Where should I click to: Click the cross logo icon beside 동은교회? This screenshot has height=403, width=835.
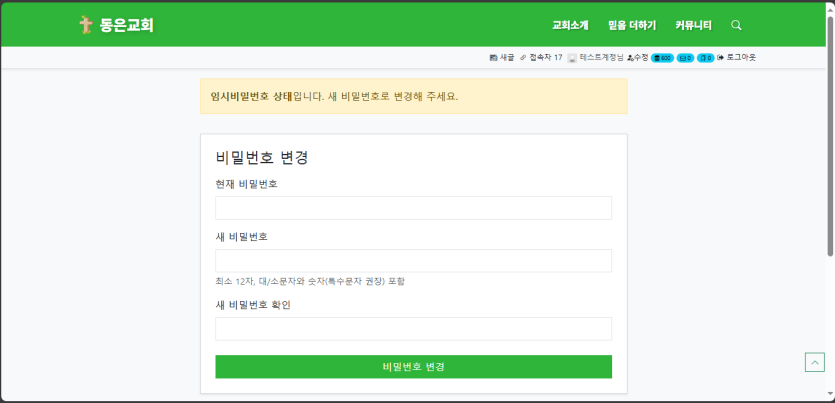[x=85, y=25]
